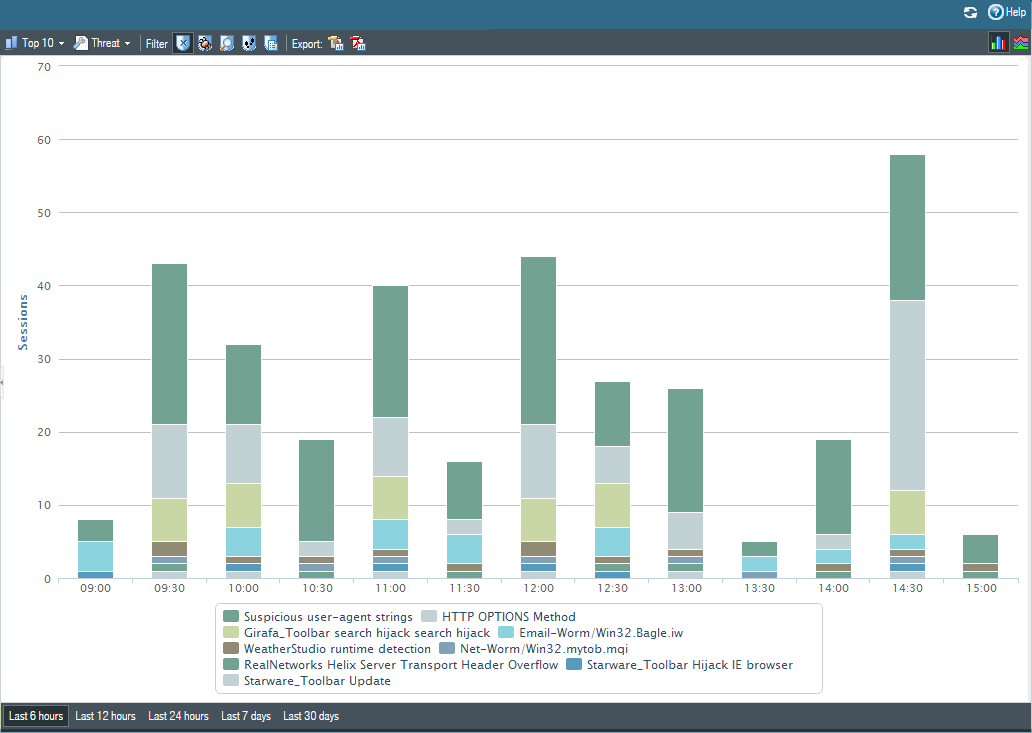The width and height of the screenshot is (1032, 733).
Task: Show data for Last 24 hours
Action: pos(178,716)
